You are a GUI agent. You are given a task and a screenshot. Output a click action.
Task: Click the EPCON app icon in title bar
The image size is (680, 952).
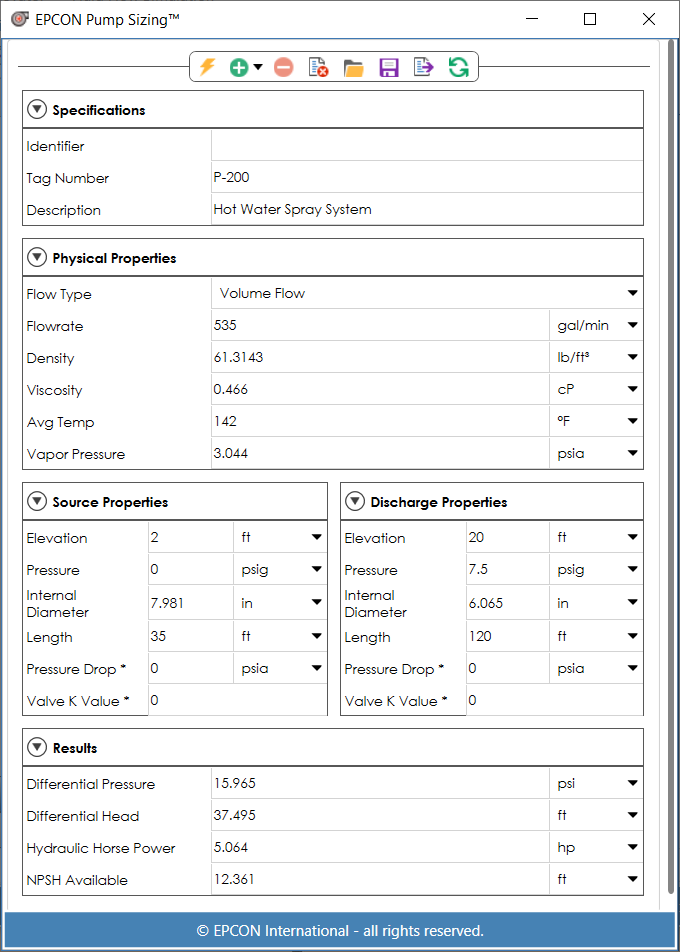tap(20, 19)
